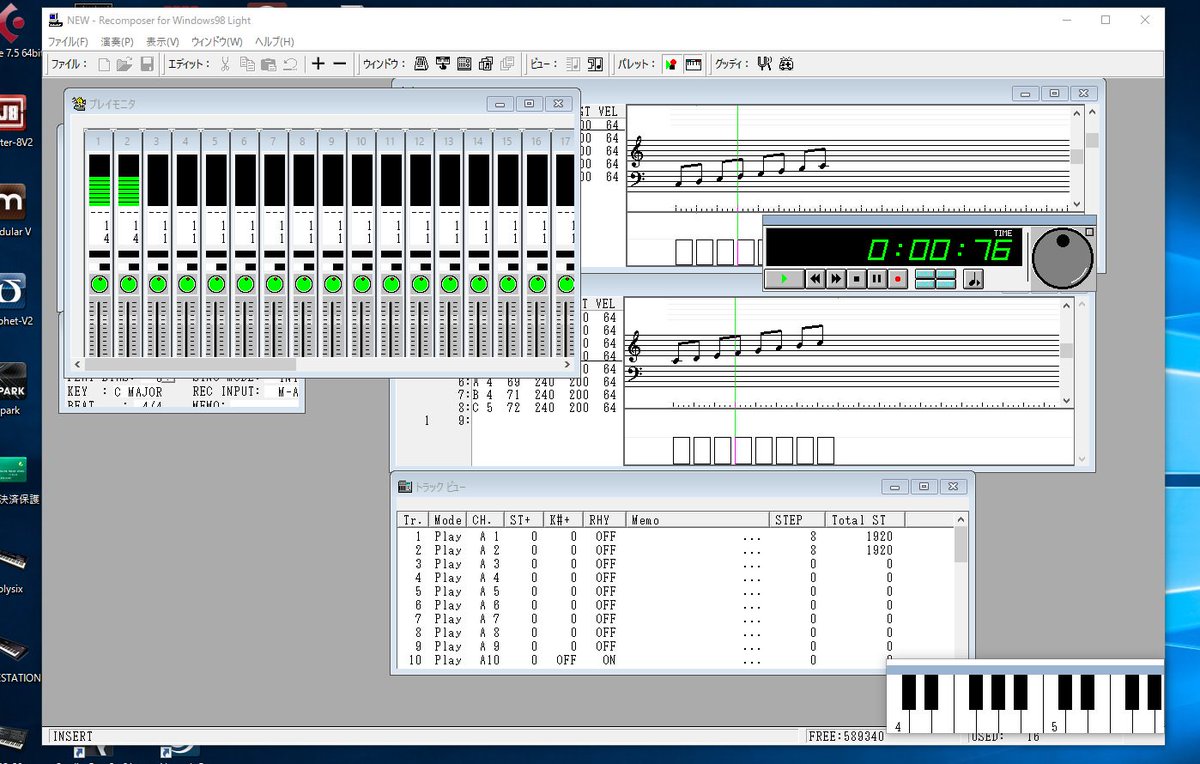Toggle the metronome note button on transport
Screen dimensions: 1200x764
[x=972, y=279]
